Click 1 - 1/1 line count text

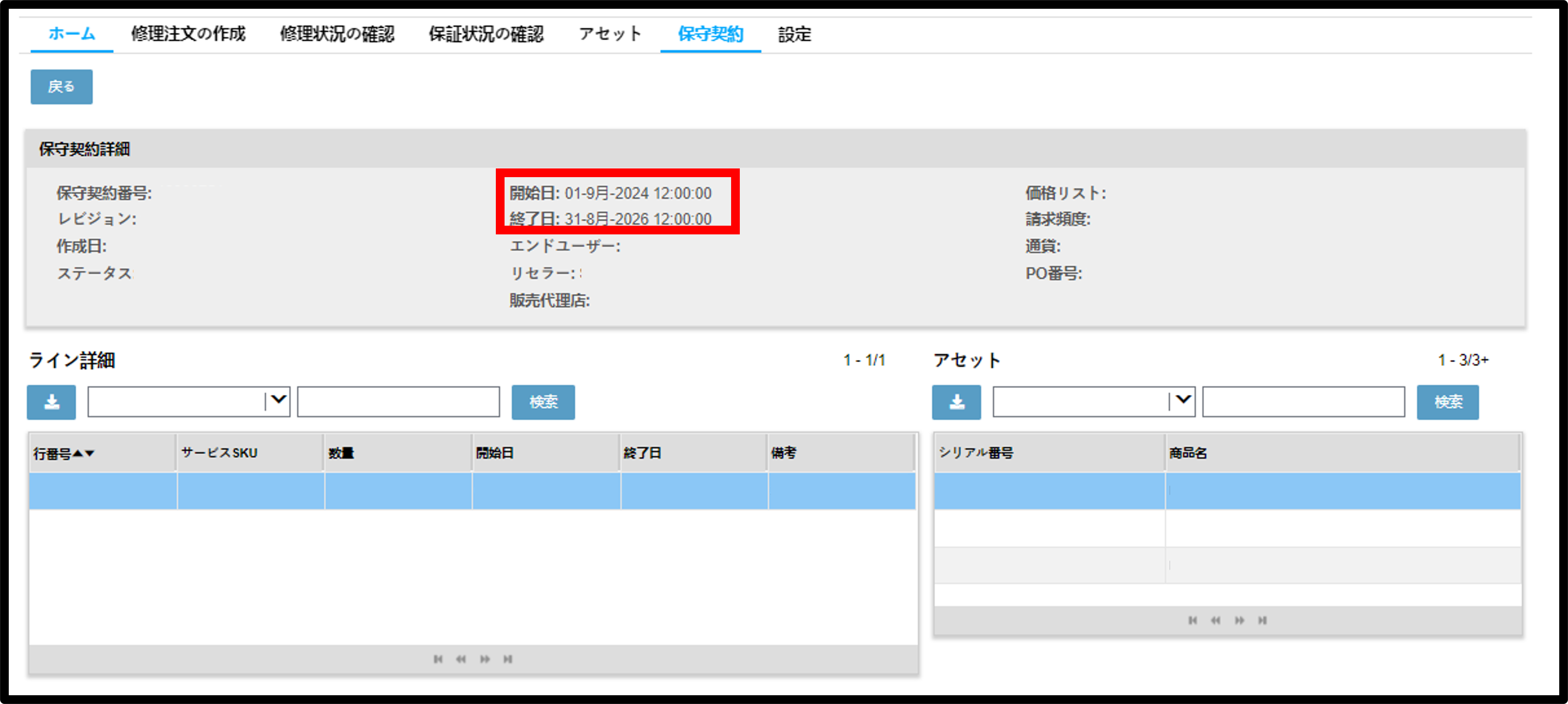(864, 360)
